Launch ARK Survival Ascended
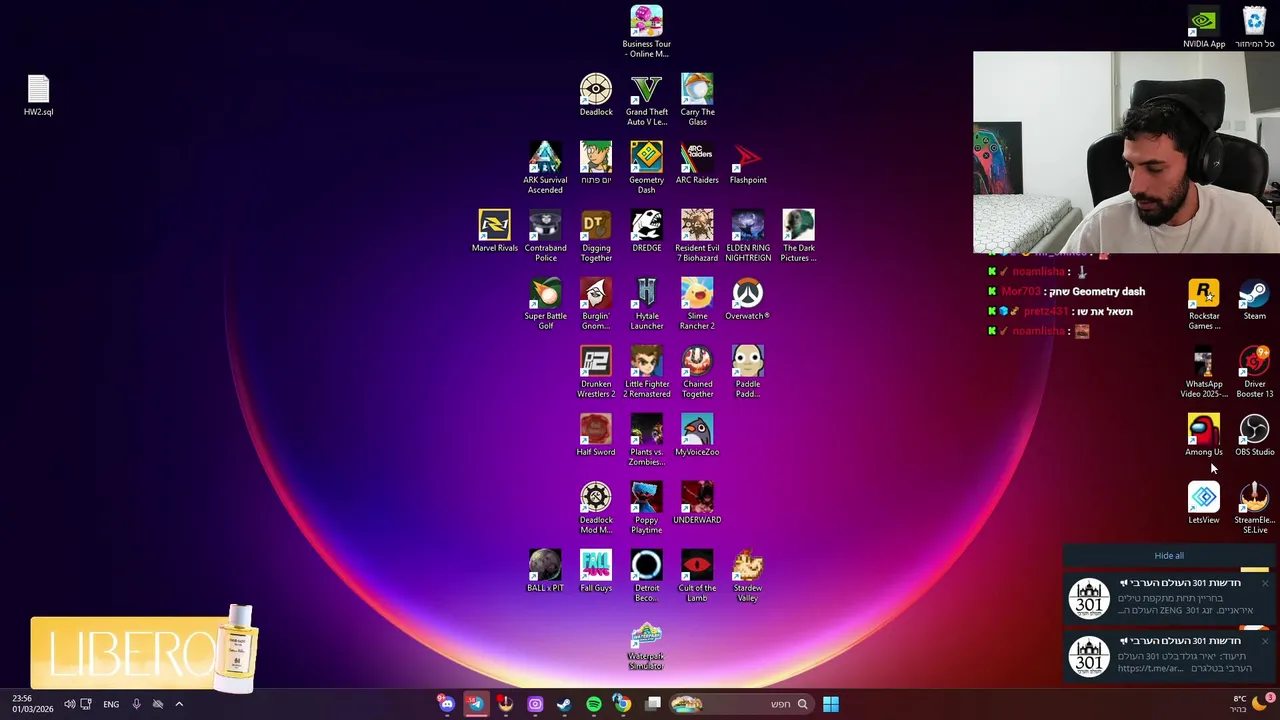The height and width of the screenshot is (720, 1280). tap(545, 167)
